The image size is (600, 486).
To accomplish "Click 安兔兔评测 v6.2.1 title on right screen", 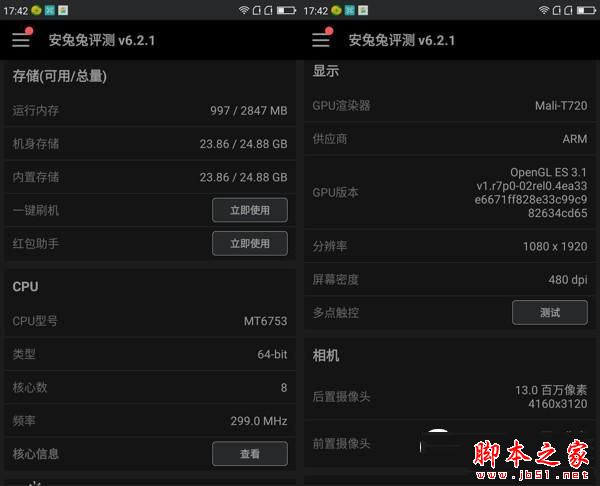I will (402, 40).
